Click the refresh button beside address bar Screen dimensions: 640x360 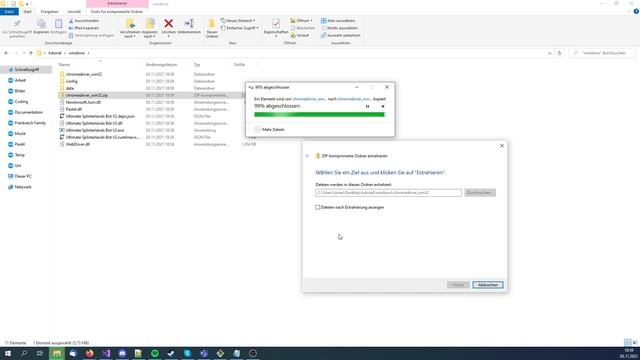(560, 53)
